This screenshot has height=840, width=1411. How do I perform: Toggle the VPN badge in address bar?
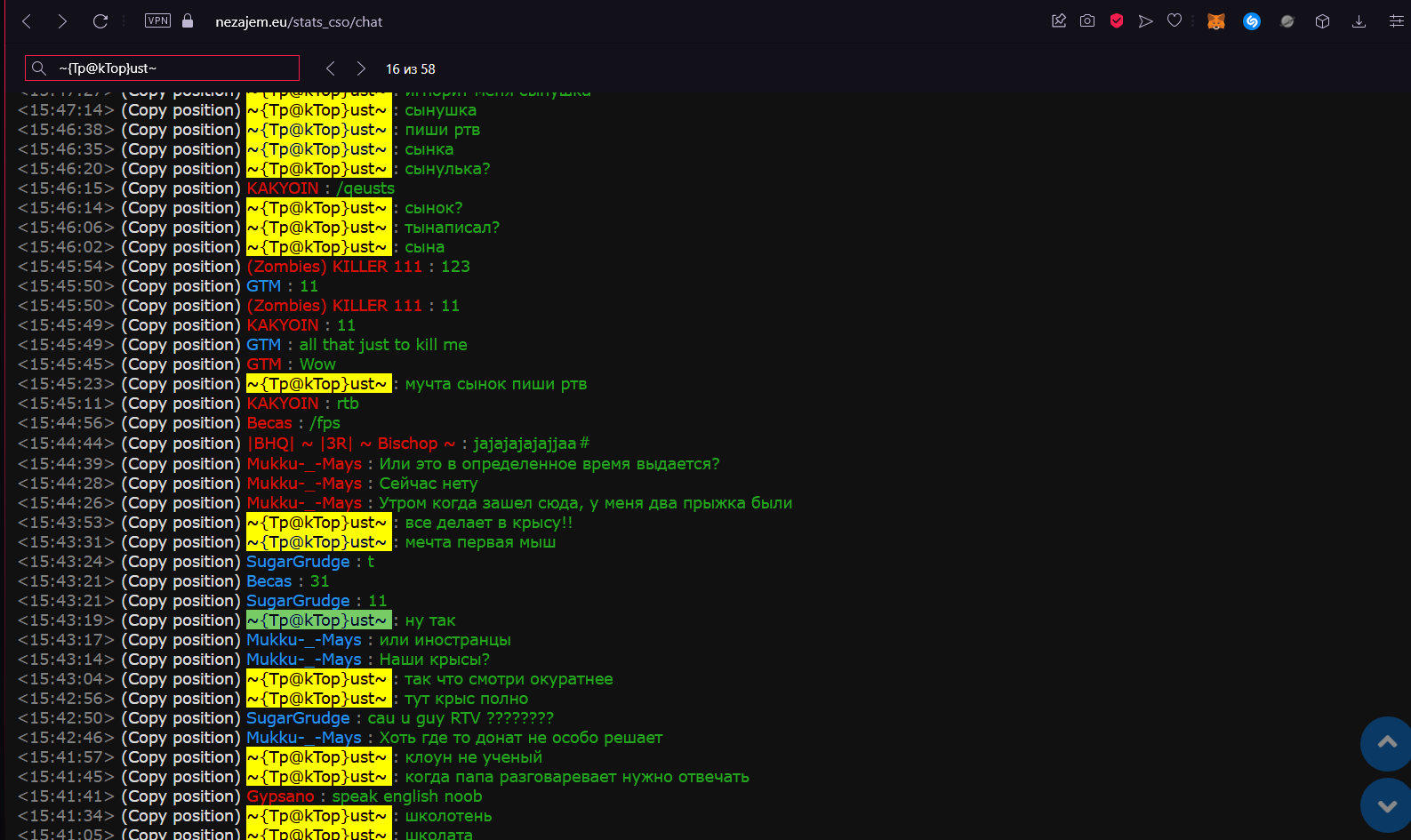point(157,21)
